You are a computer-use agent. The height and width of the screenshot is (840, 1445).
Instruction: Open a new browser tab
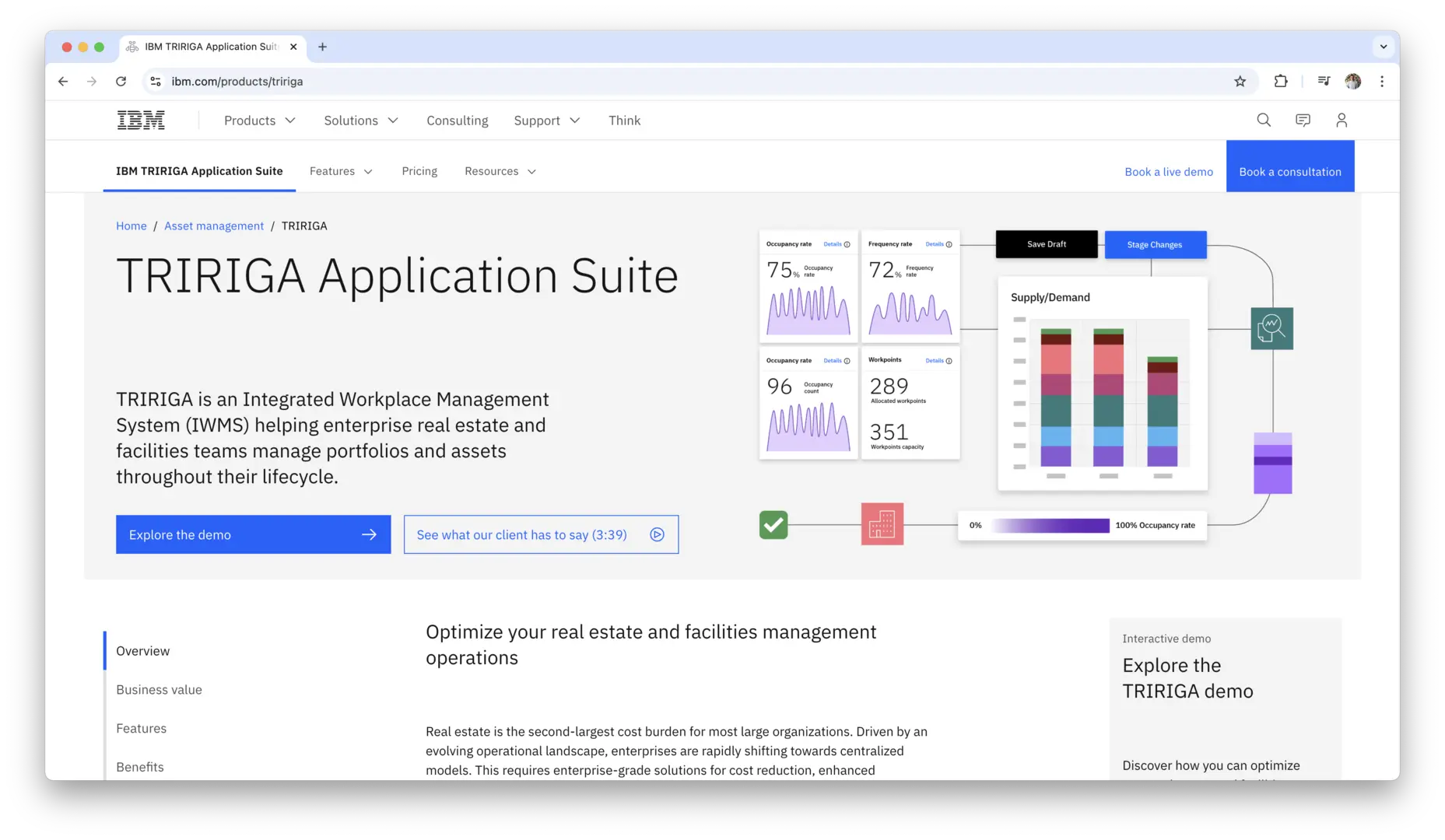(x=322, y=47)
